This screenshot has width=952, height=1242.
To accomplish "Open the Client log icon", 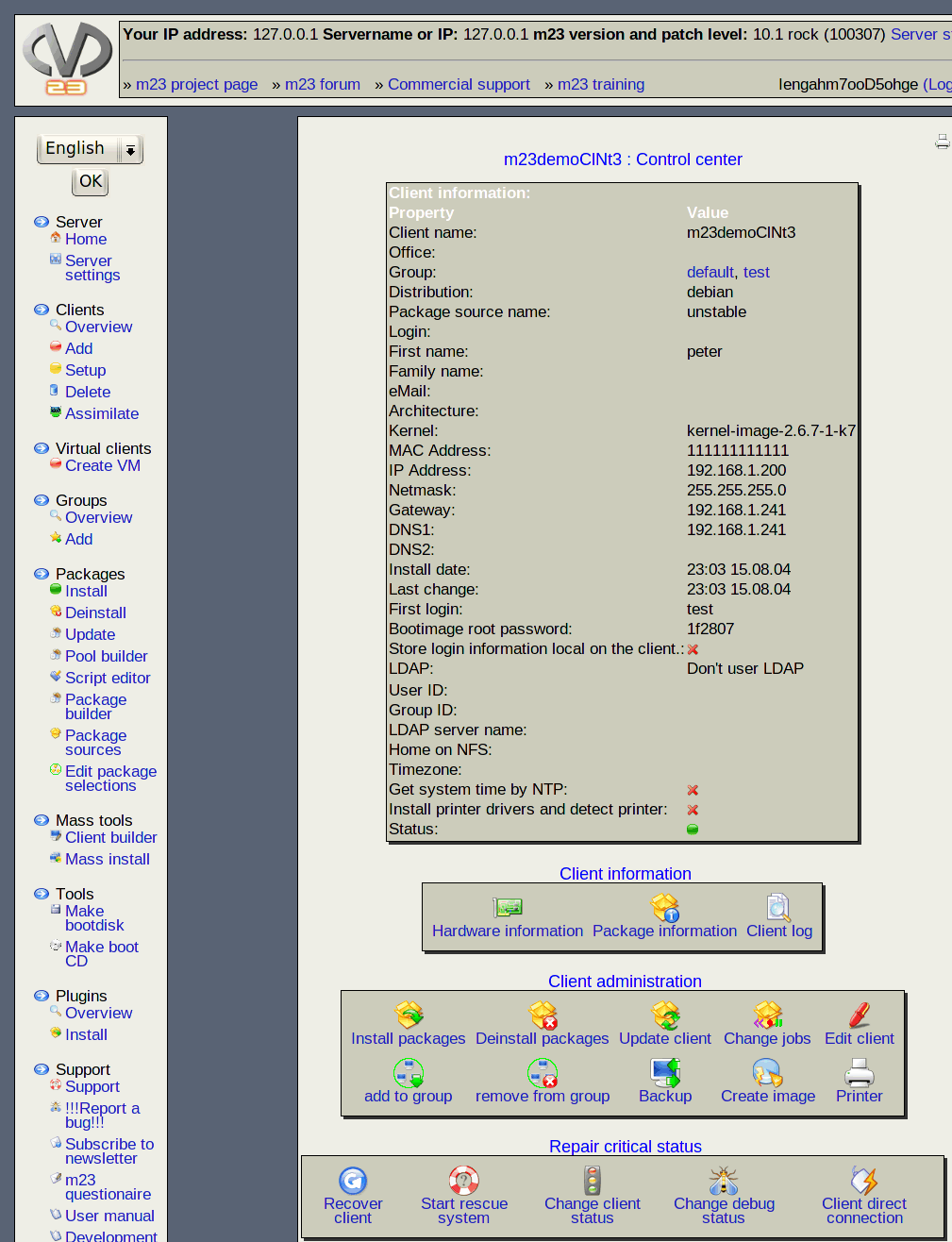I will coord(778,908).
